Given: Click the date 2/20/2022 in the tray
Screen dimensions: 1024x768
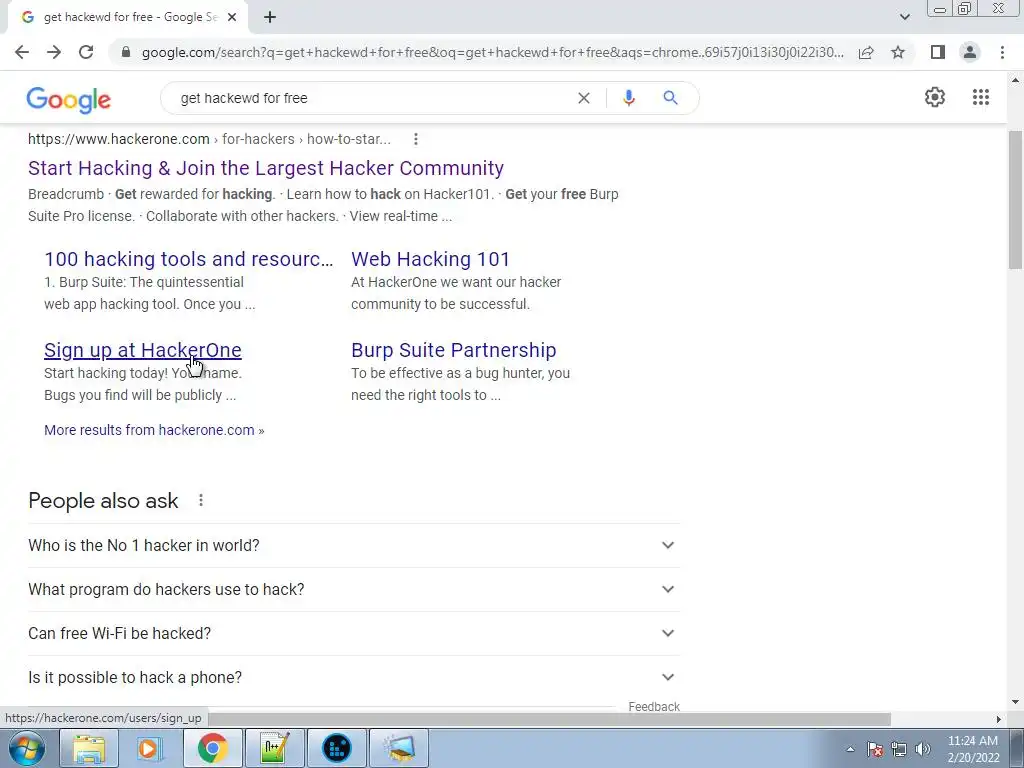Looking at the screenshot, I should [973, 758].
